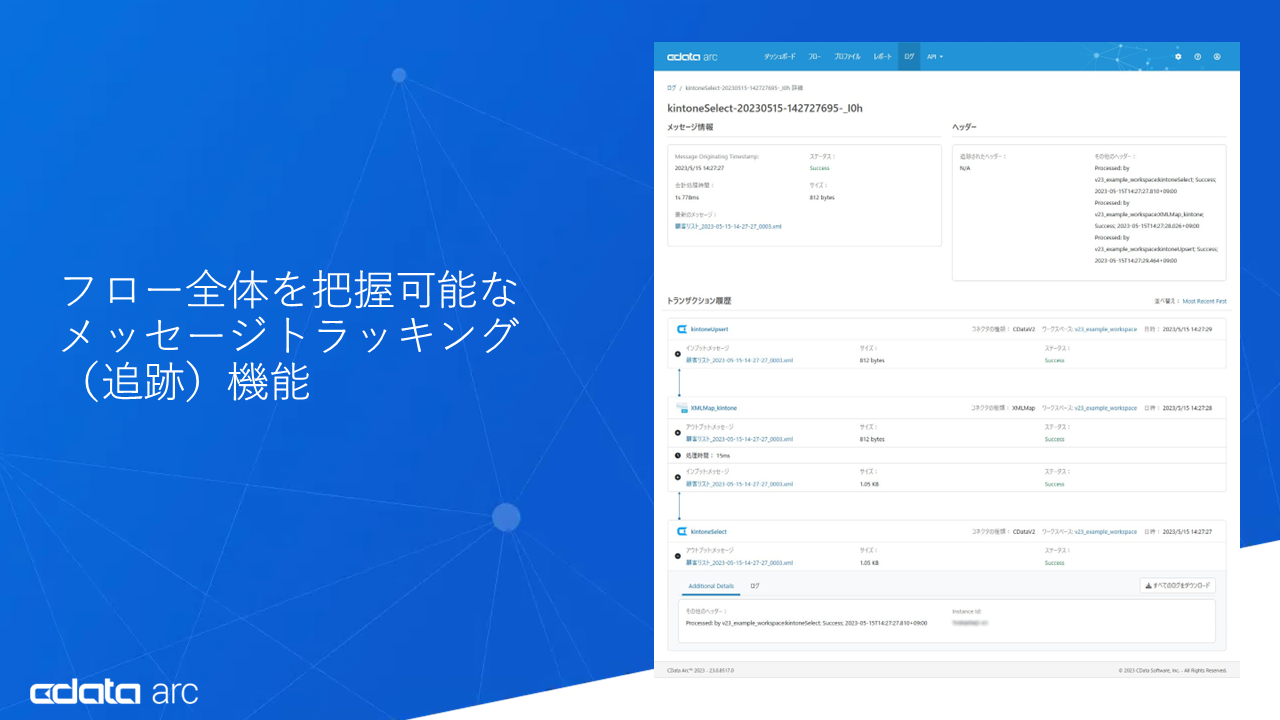This screenshot has height=720, width=1280.
Task: Click the CData Arc logo in the header
Action: click(x=692, y=56)
